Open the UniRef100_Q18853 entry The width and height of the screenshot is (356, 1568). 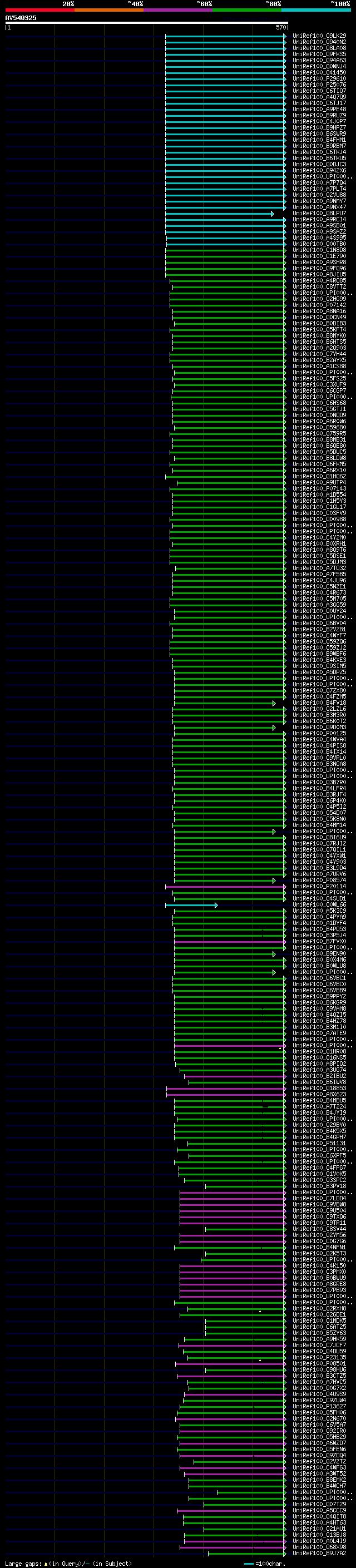pyautogui.click(x=319, y=1089)
